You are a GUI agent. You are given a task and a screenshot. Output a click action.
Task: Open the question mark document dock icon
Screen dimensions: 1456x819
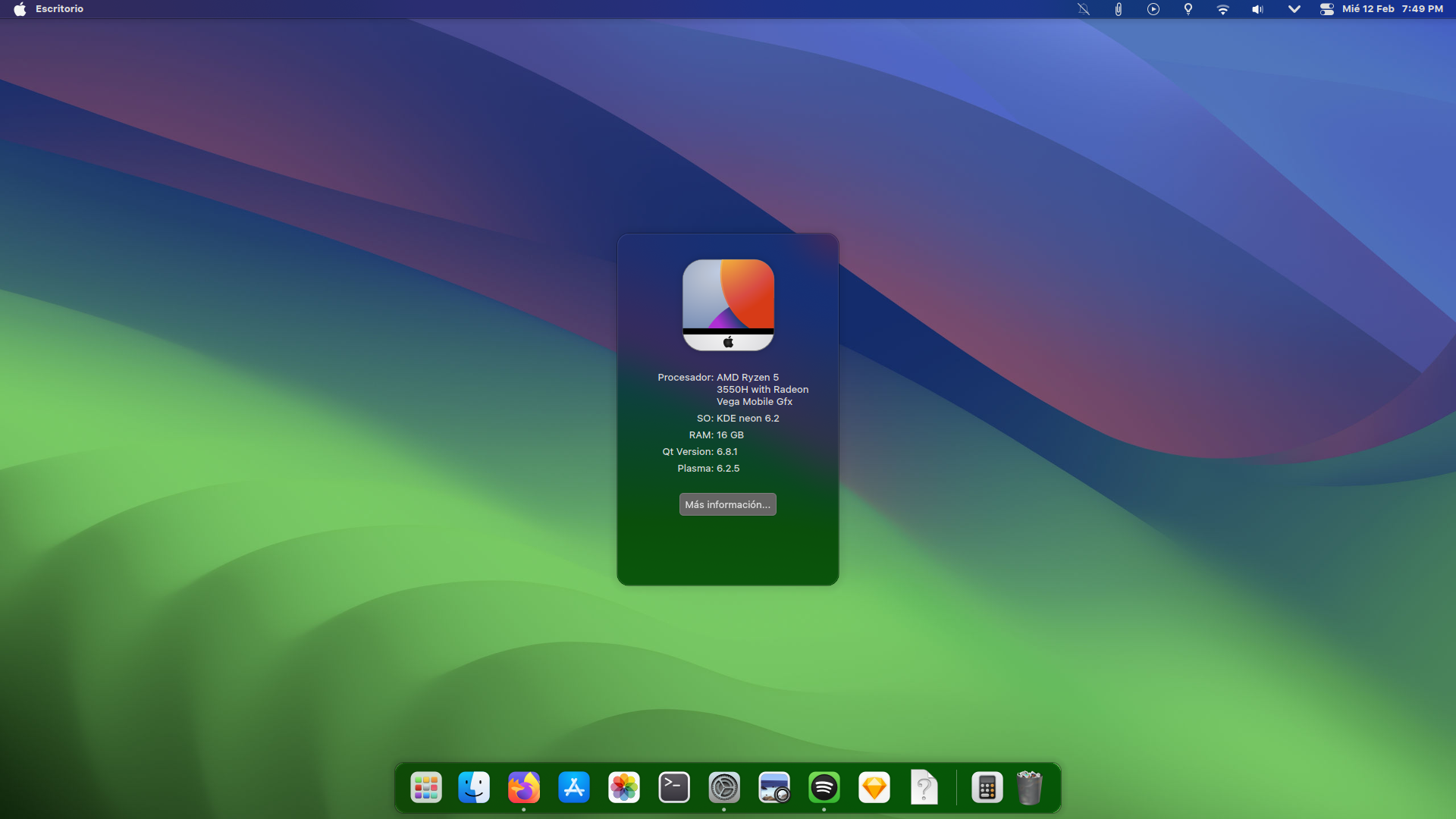[924, 788]
